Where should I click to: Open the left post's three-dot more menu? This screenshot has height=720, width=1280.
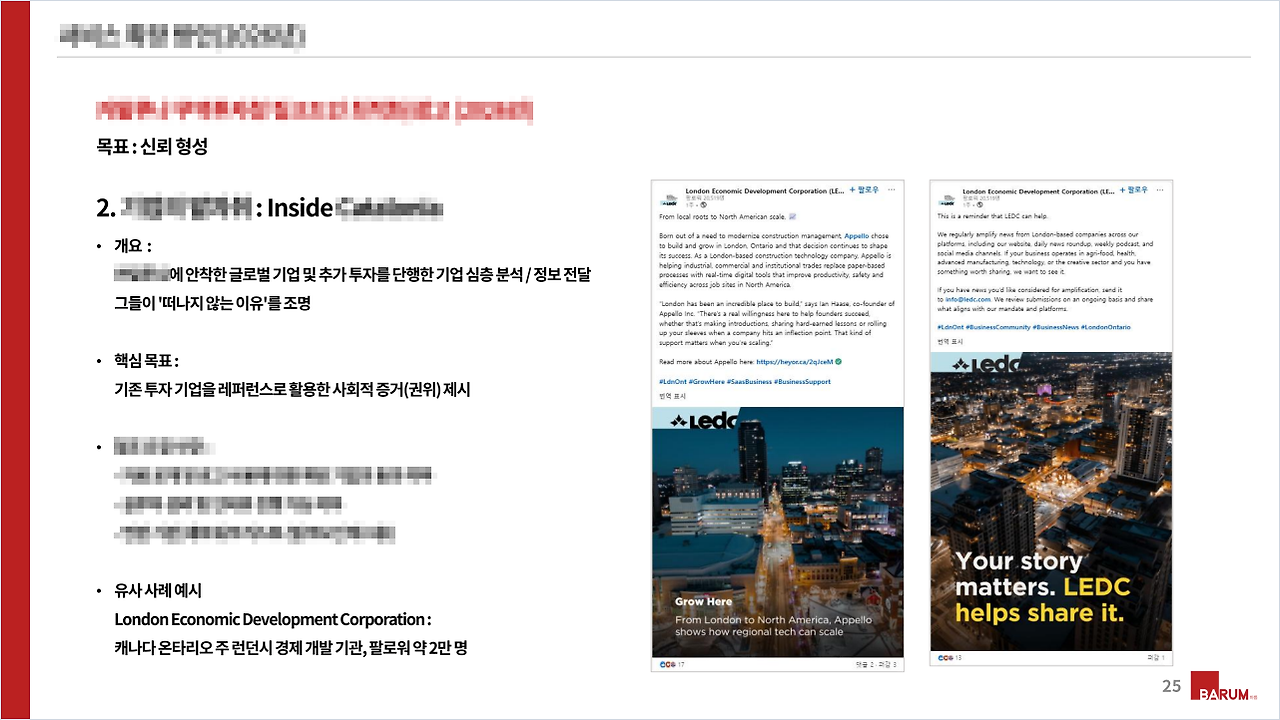click(893, 189)
